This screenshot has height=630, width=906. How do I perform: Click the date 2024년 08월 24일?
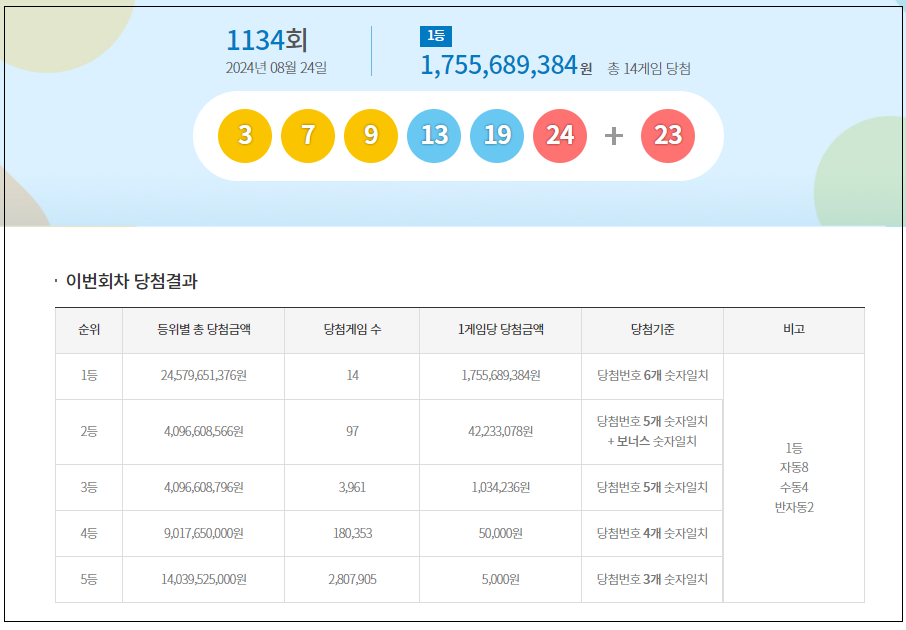[276, 68]
